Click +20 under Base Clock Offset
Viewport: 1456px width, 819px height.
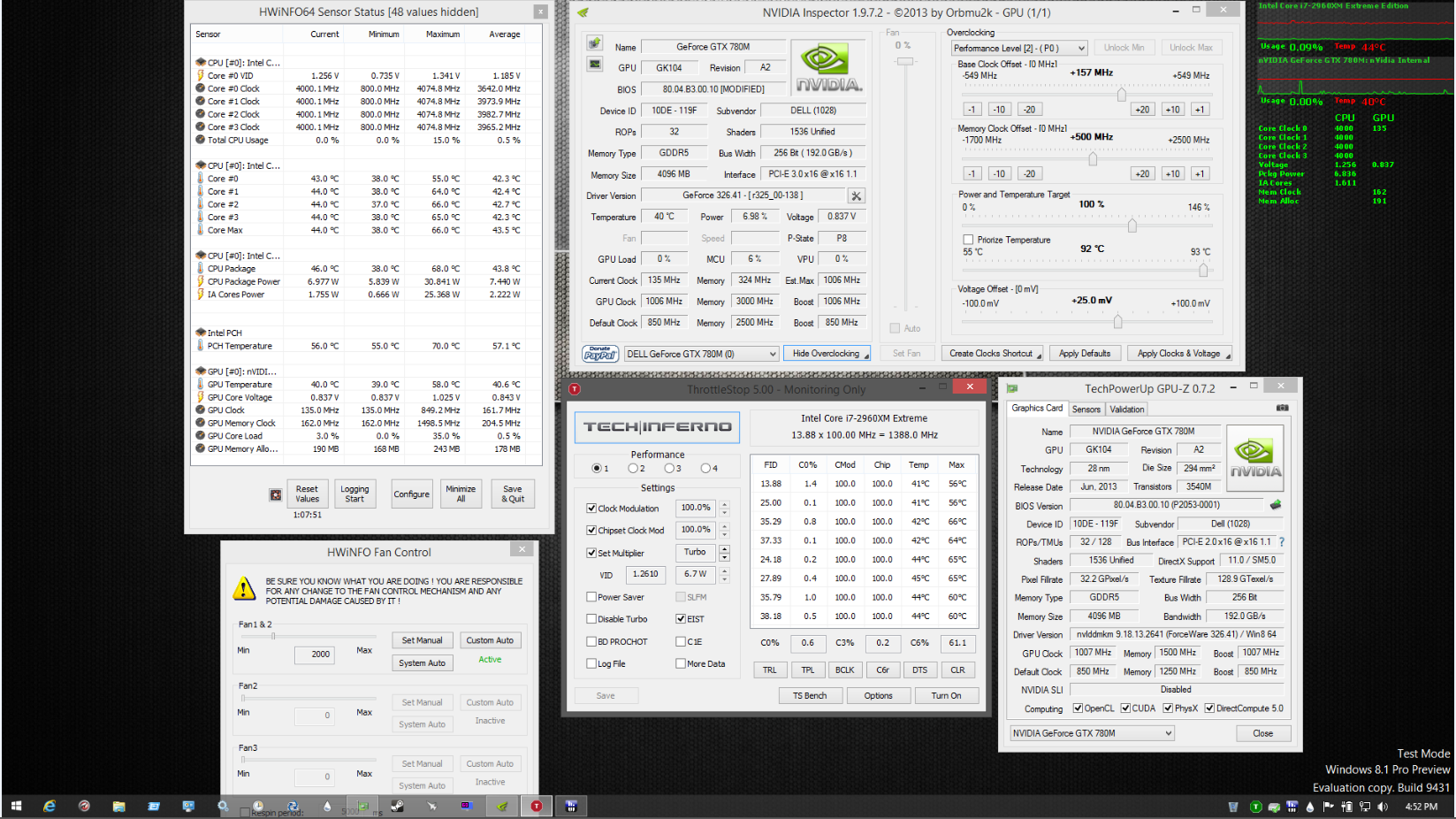(x=1143, y=110)
